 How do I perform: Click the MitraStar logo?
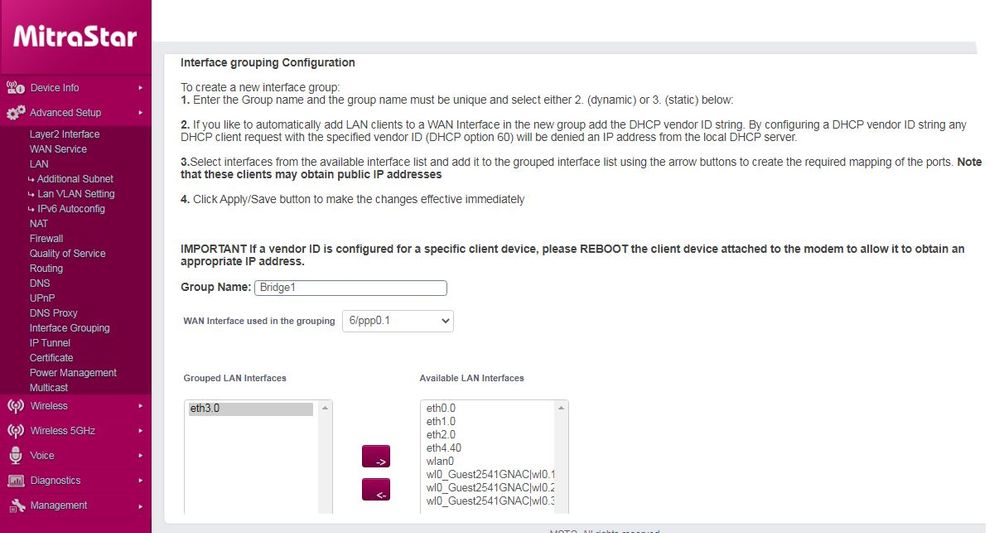click(75, 38)
